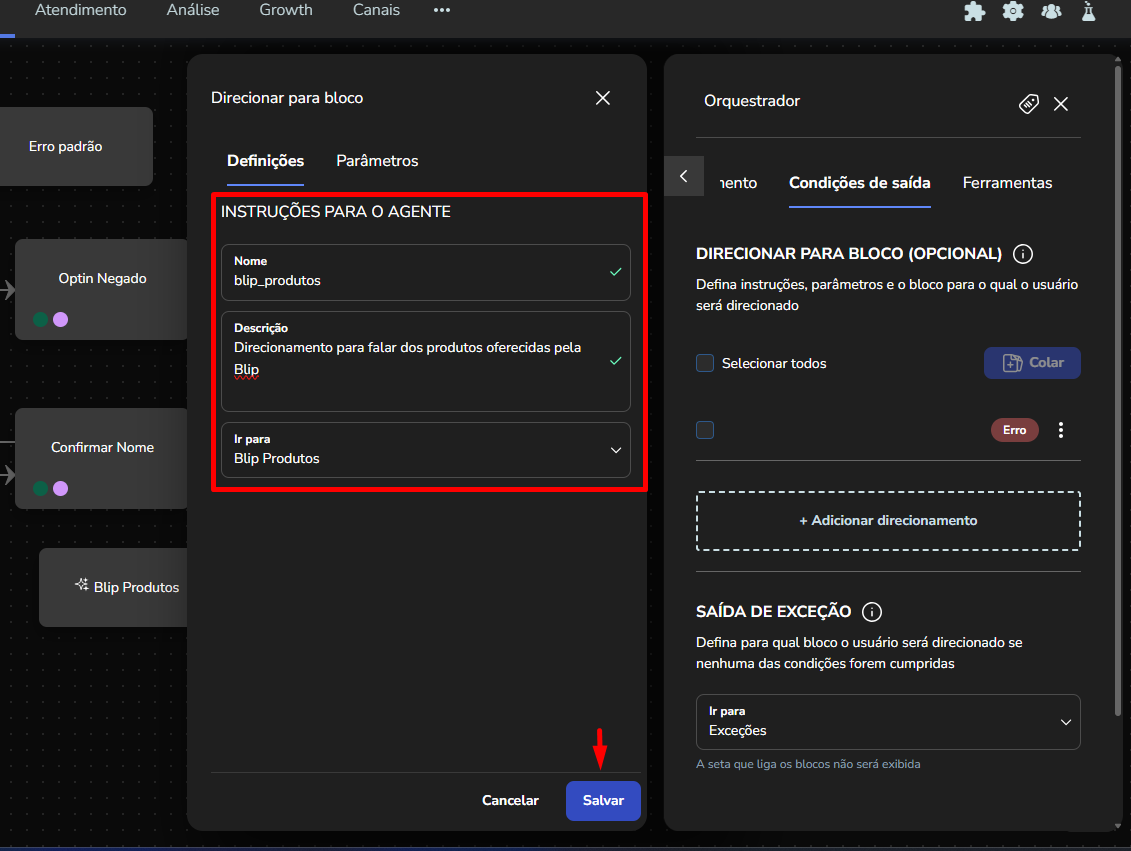
Task: Click Adicionar direcionamento button
Action: coord(888,520)
